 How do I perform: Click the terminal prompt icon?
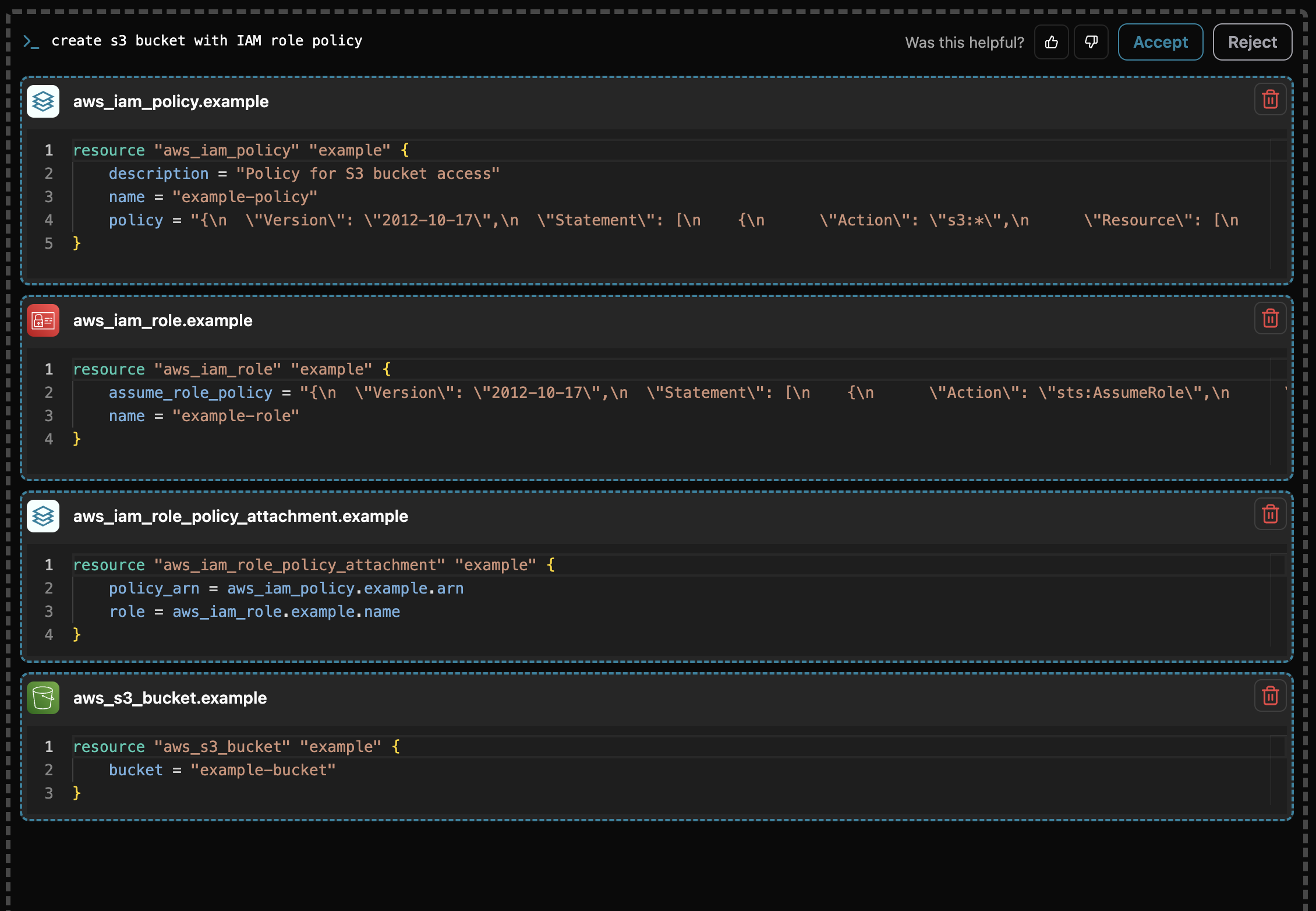[x=31, y=41]
